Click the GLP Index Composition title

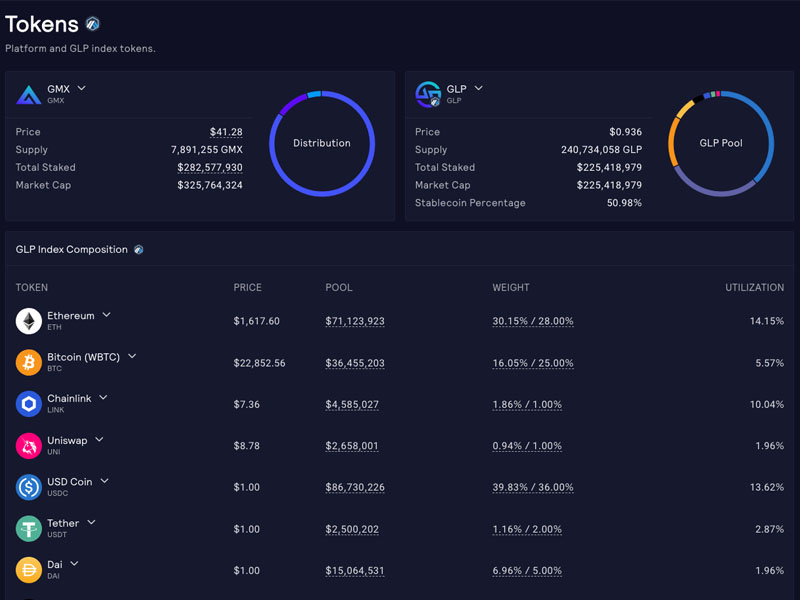[x=71, y=249]
